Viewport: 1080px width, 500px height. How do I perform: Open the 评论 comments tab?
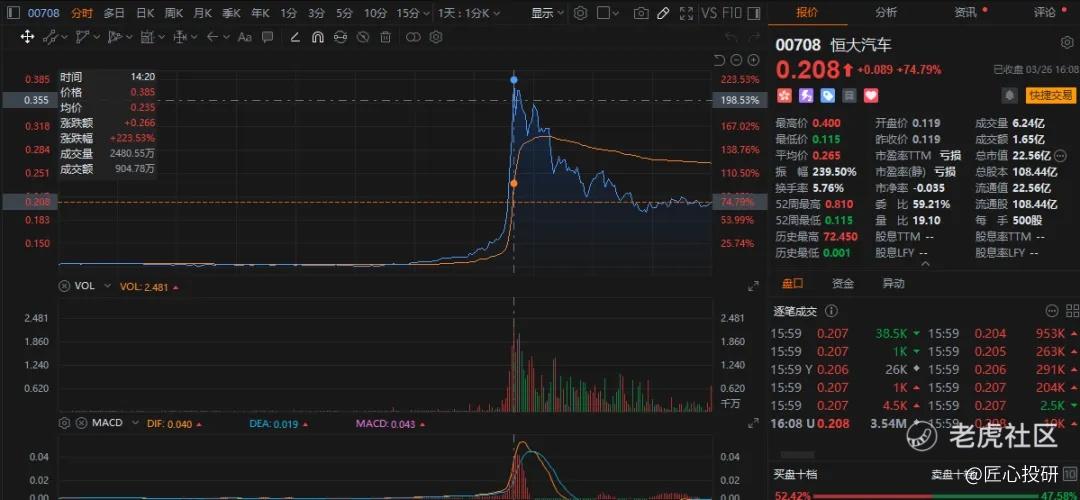pyautogui.click(x=1044, y=12)
